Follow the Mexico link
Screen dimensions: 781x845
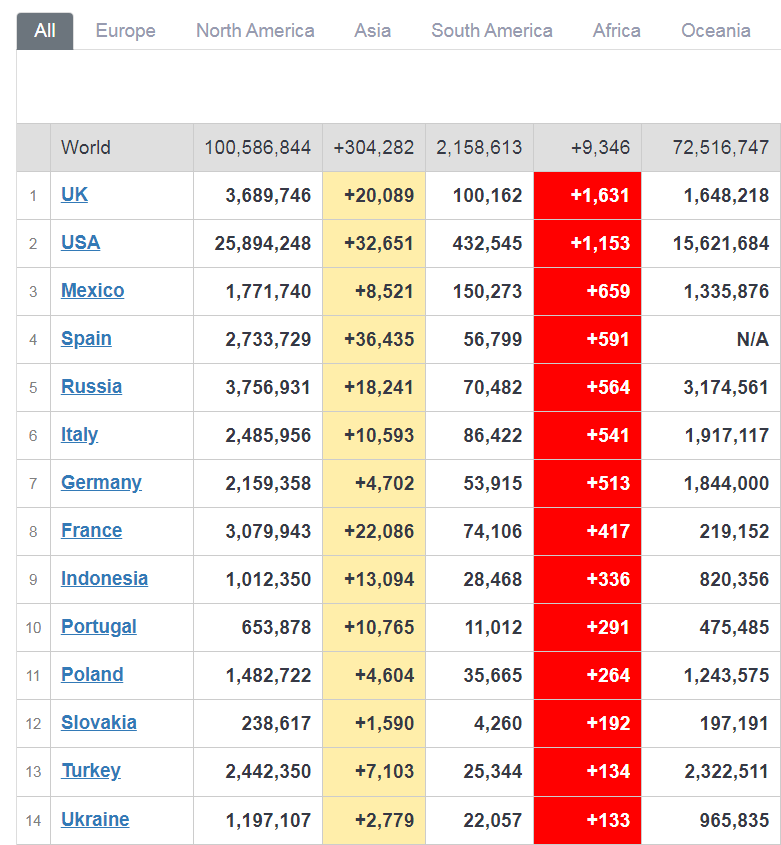[x=92, y=291]
